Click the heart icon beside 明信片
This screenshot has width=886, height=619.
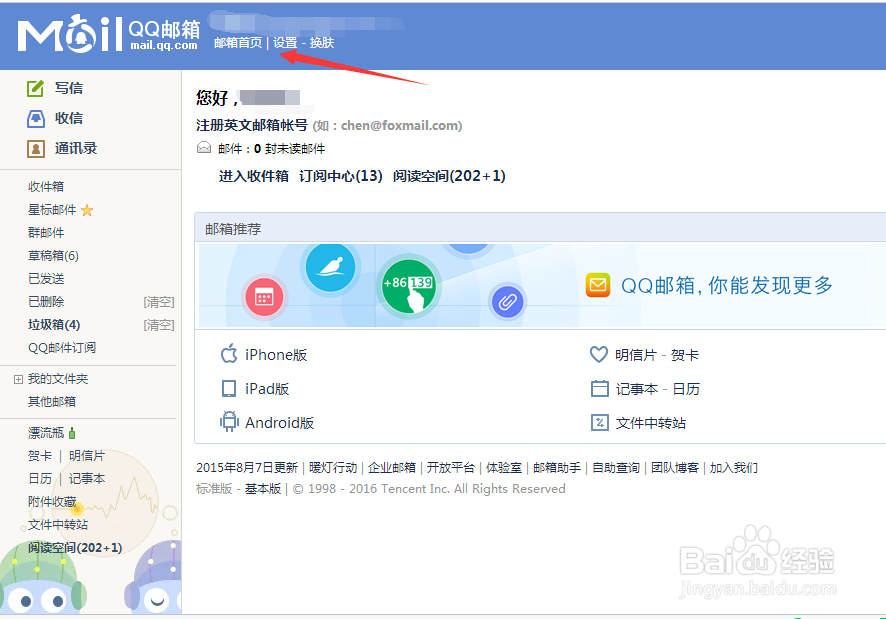598,354
